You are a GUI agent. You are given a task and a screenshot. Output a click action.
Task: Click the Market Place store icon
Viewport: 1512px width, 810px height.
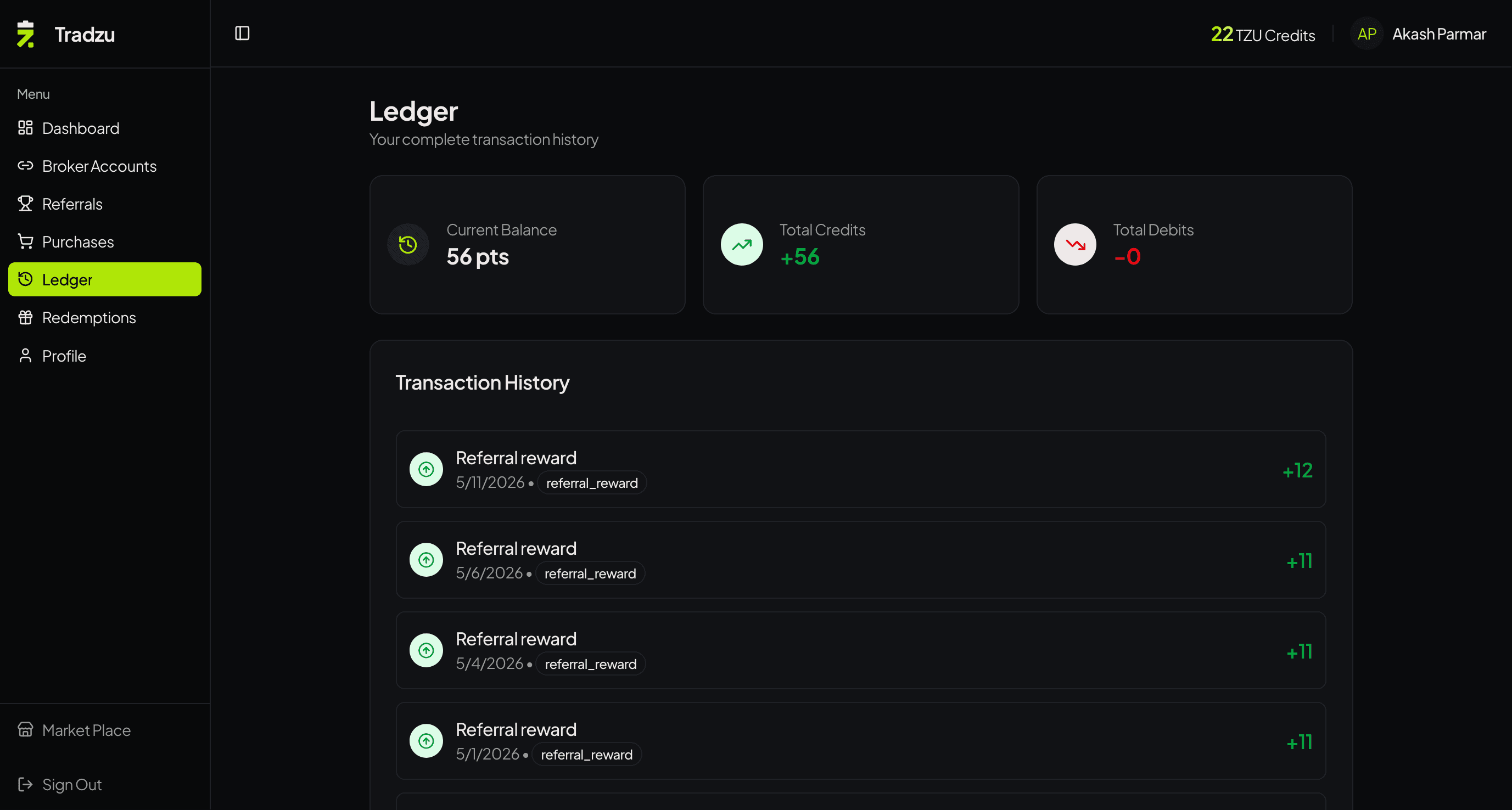[x=25, y=729]
